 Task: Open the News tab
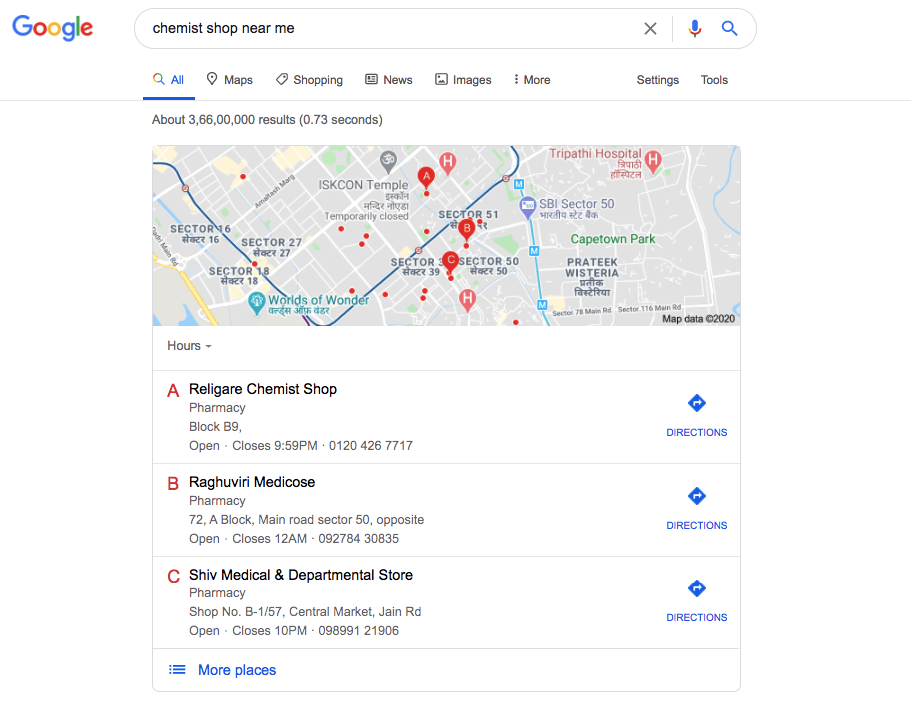point(389,80)
